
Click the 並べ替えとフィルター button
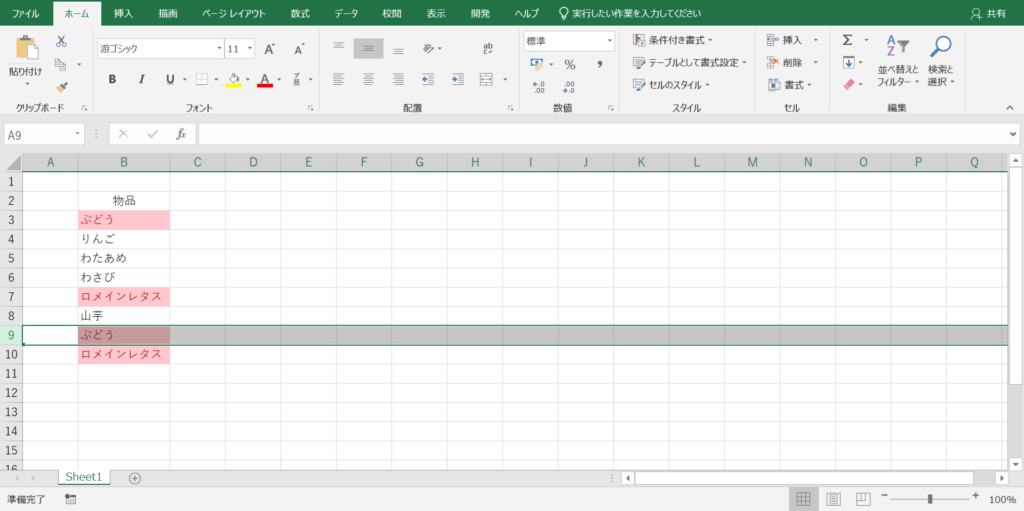(x=898, y=60)
